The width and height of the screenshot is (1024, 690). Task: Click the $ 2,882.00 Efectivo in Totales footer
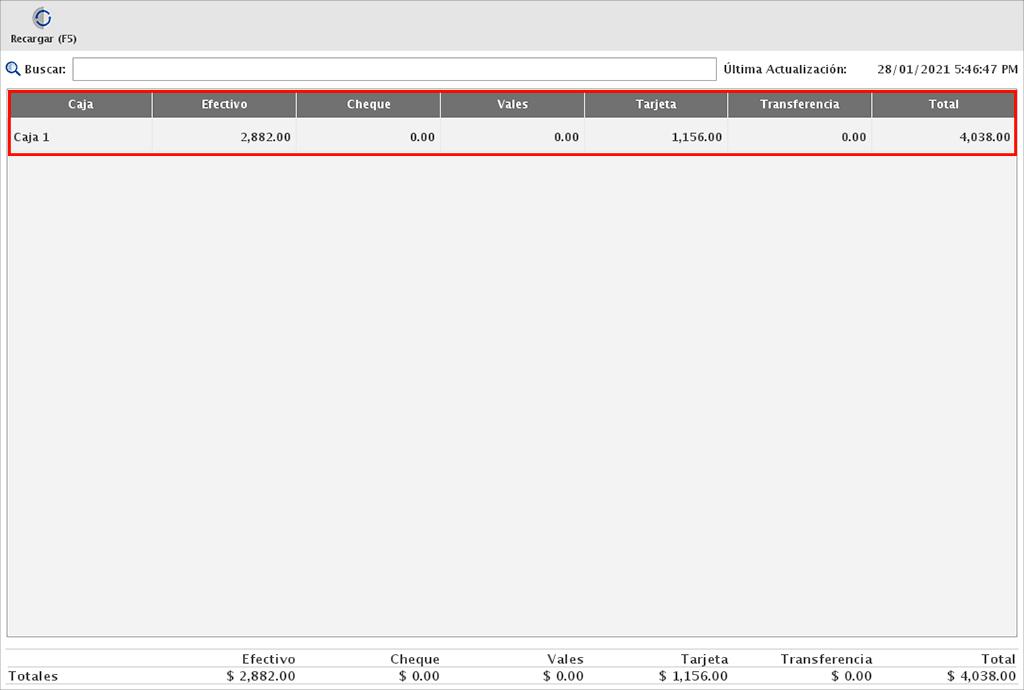point(261,676)
